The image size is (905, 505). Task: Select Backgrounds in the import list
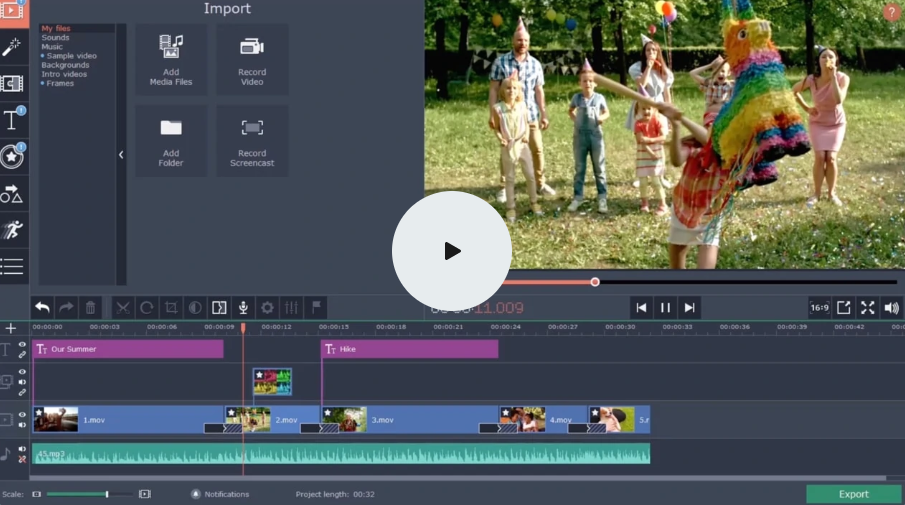[x=65, y=65]
